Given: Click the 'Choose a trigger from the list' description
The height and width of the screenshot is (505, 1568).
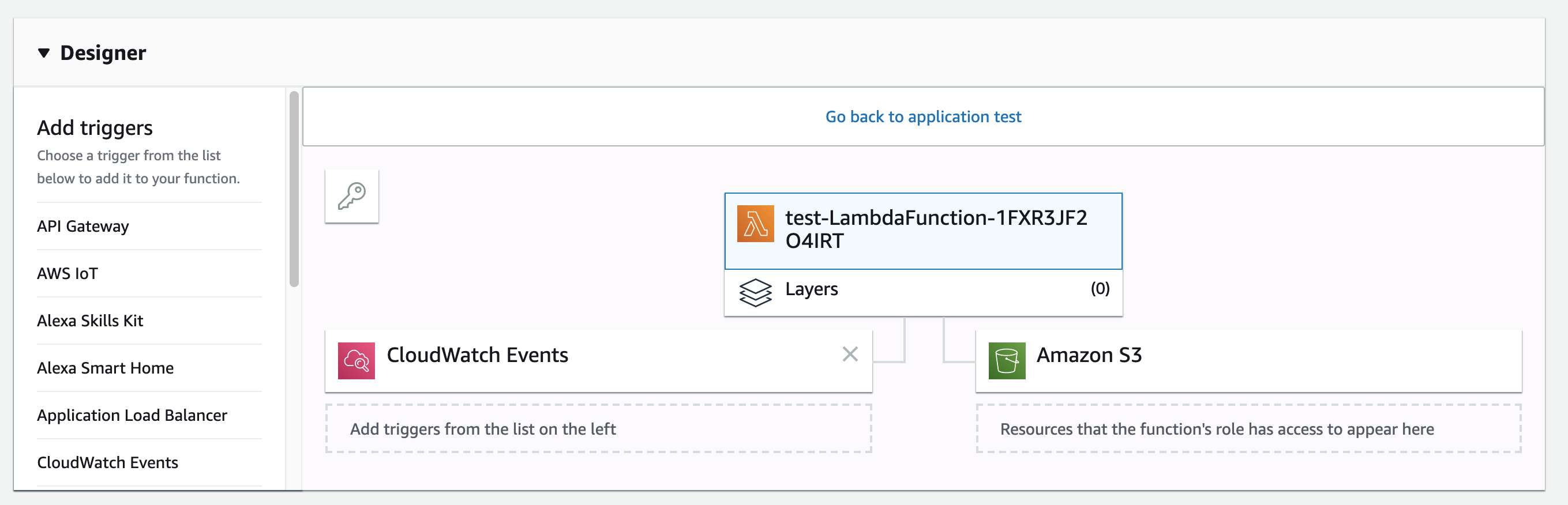Looking at the screenshot, I should 139,167.
